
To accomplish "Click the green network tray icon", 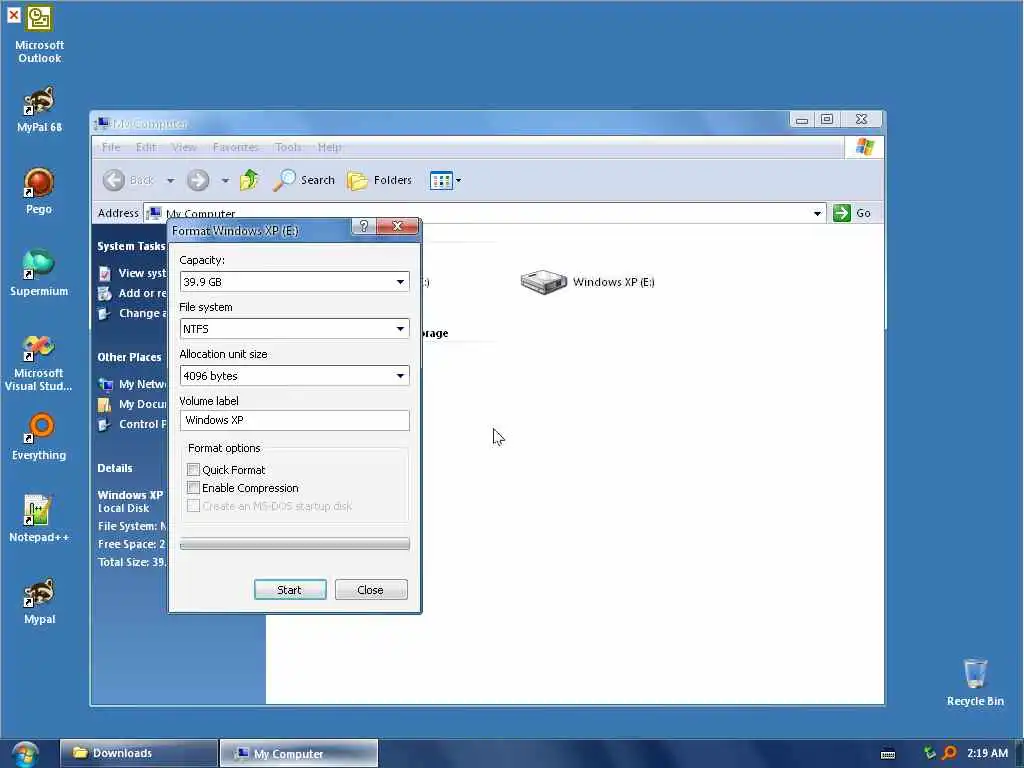I will pos(930,753).
